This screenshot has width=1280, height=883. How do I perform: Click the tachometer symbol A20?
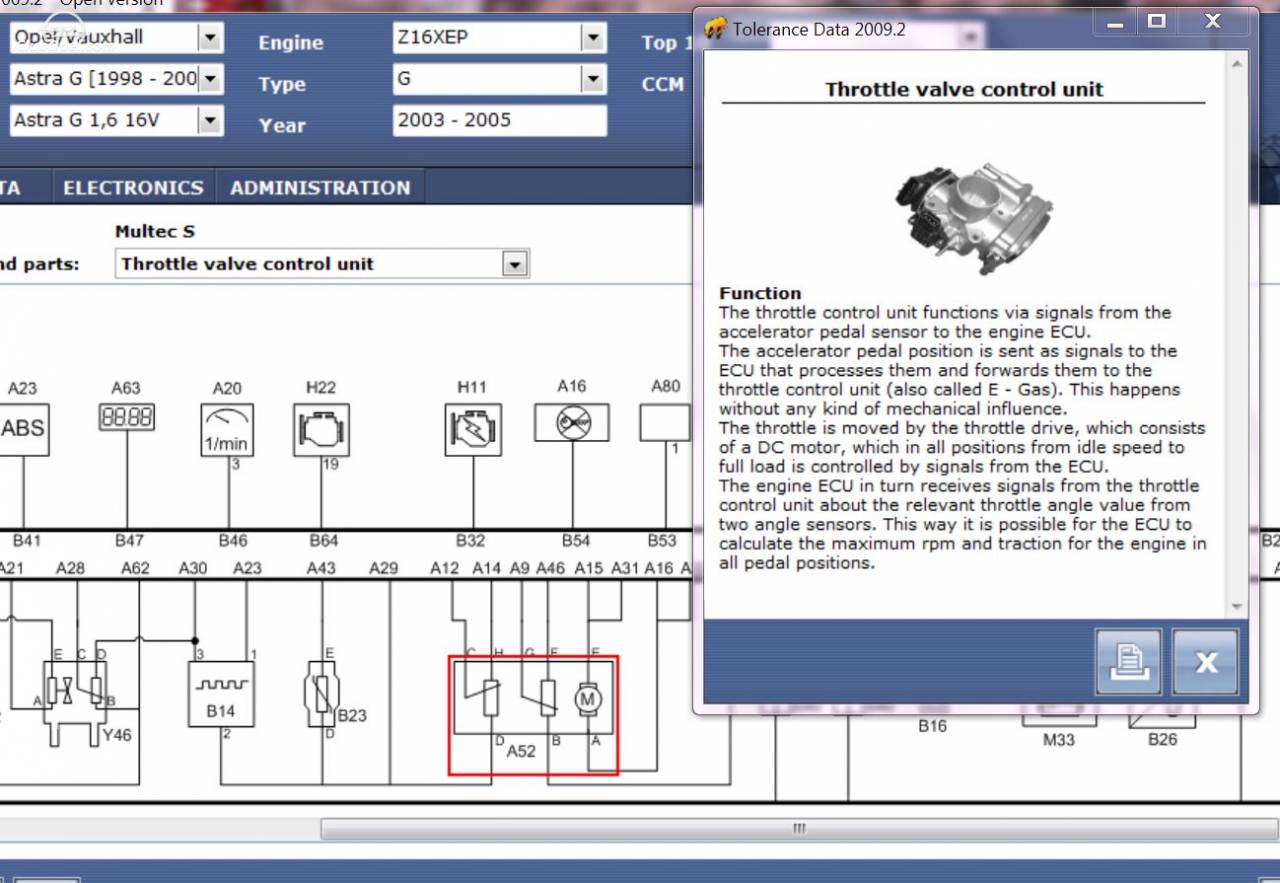227,430
